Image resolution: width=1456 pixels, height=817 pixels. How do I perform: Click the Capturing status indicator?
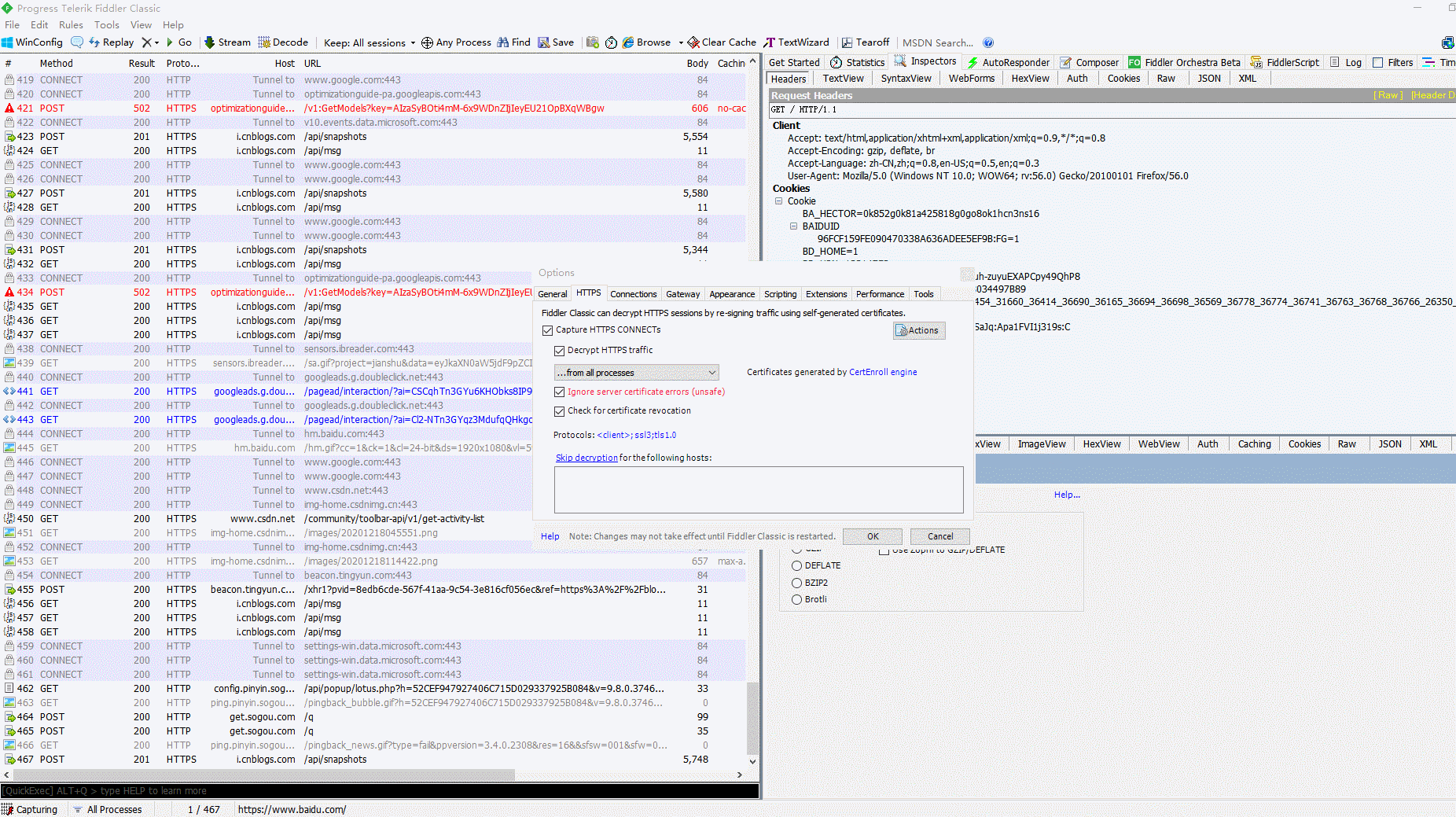pyautogui.click(x=30, y=809)
